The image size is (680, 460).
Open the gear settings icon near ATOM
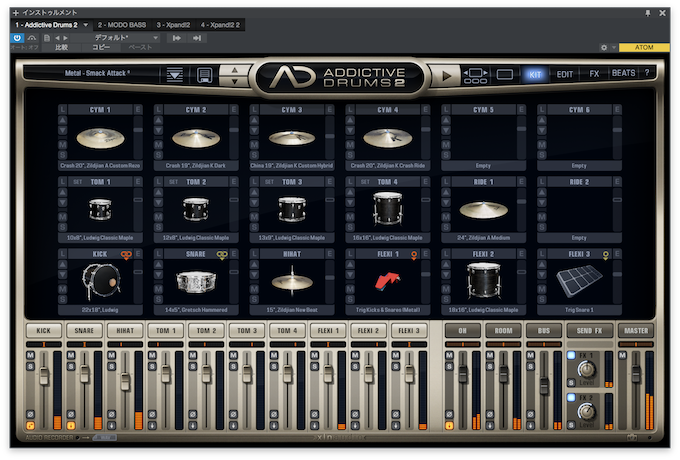click(604, 48)
